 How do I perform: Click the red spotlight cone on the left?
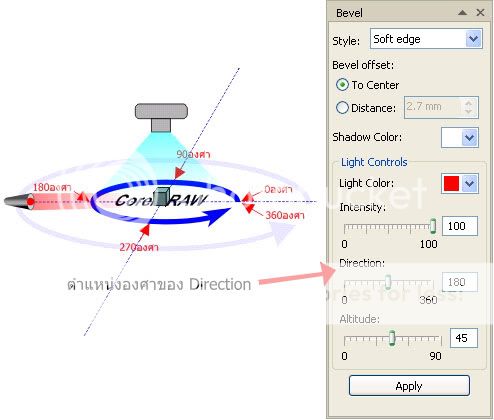point(19,201)
